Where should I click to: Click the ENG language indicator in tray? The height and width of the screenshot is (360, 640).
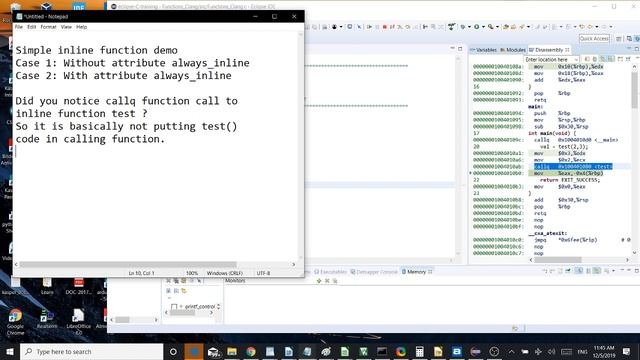[x=582, y=351]
